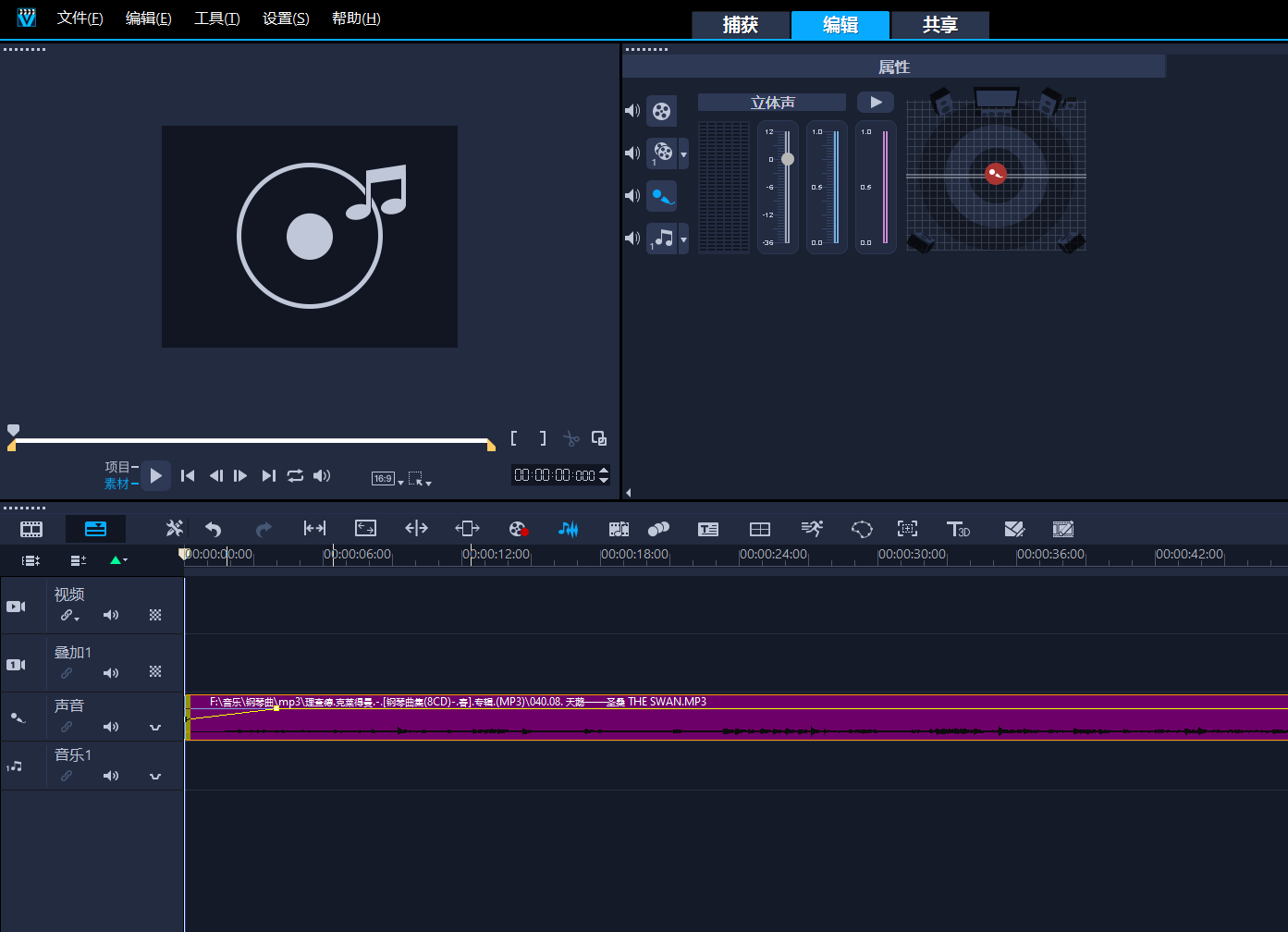The height and width of the screenshot is (932, 1288).
Task: Open the mask creator icon
Action: click(x=861, y=529)
